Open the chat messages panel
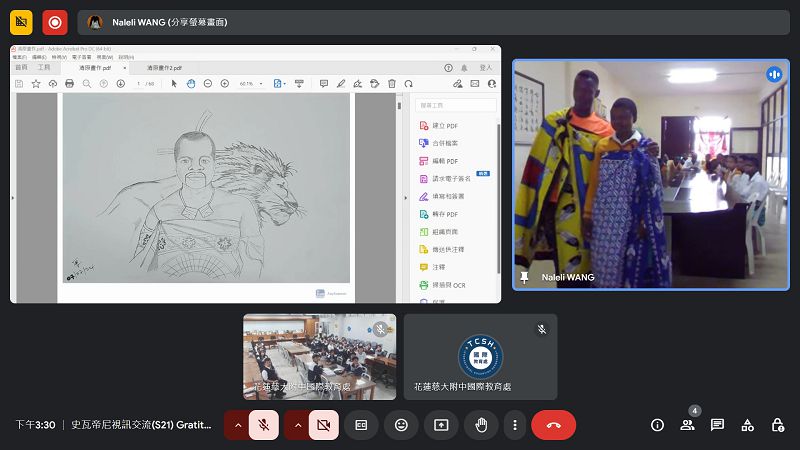800x450 pixels. [x=717, y=425]
